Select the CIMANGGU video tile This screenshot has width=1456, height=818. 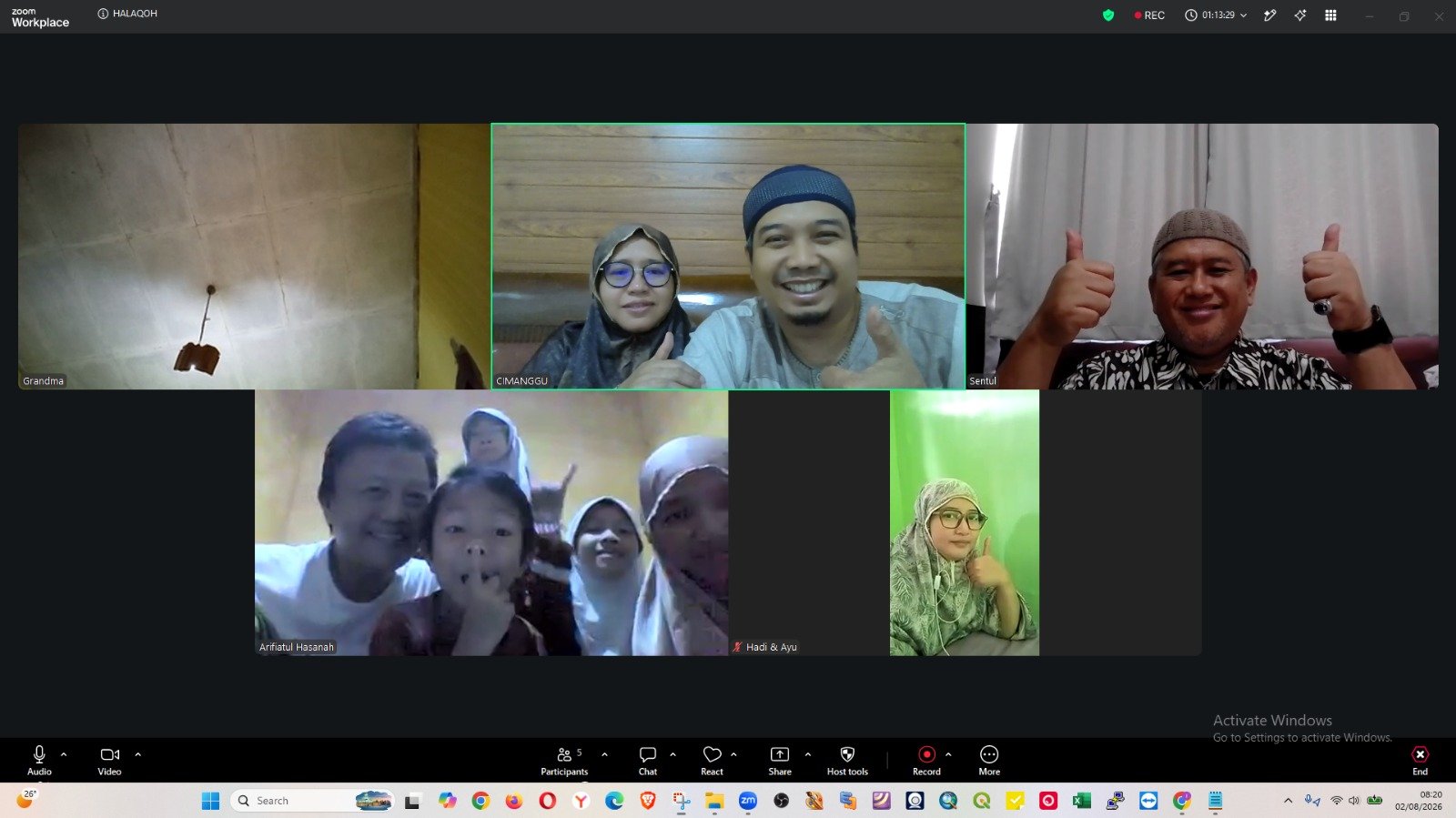[x=728, y=257]
